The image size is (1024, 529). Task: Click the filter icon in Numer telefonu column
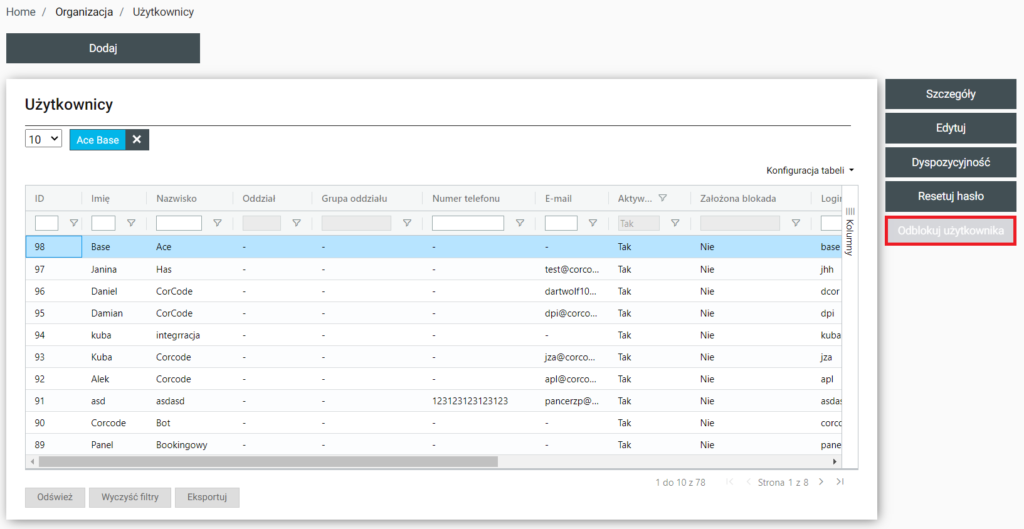(x=519, y=223)
